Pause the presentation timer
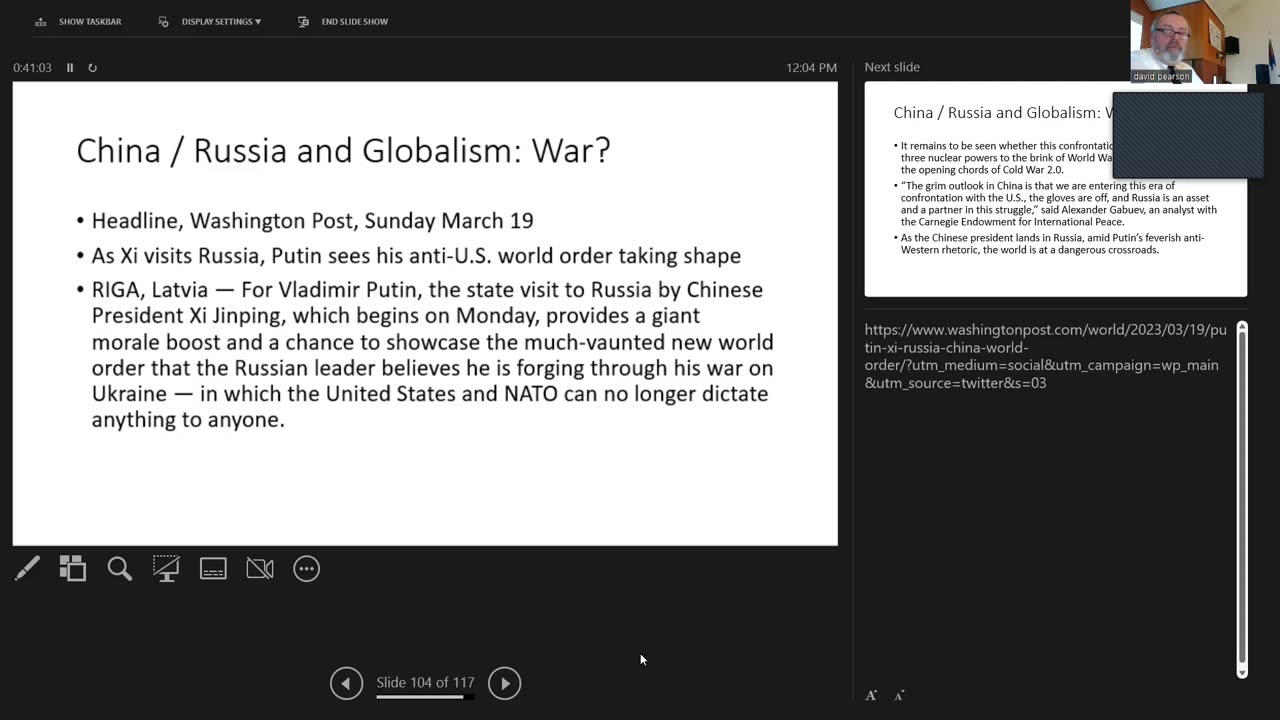Viewport: 1280px width, 720px height. pos(70,68)
